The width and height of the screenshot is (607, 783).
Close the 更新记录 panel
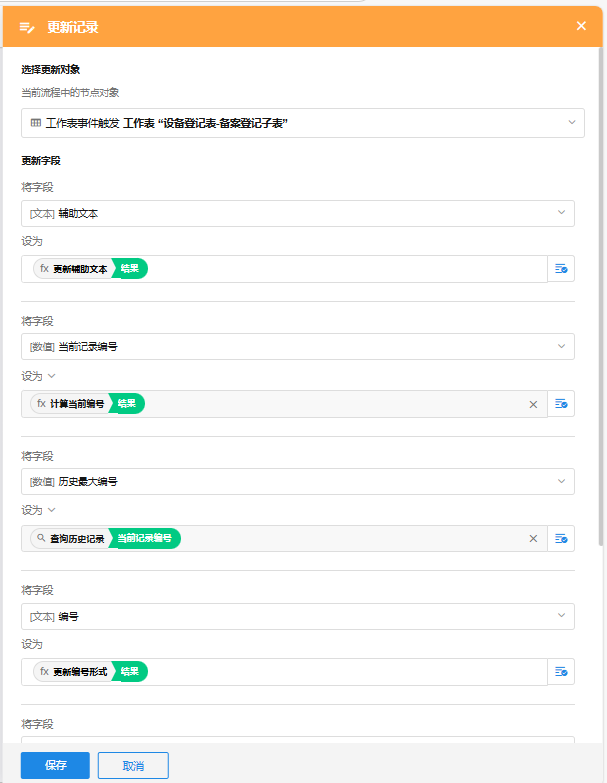pyautogui.click(x=581, y=26)
